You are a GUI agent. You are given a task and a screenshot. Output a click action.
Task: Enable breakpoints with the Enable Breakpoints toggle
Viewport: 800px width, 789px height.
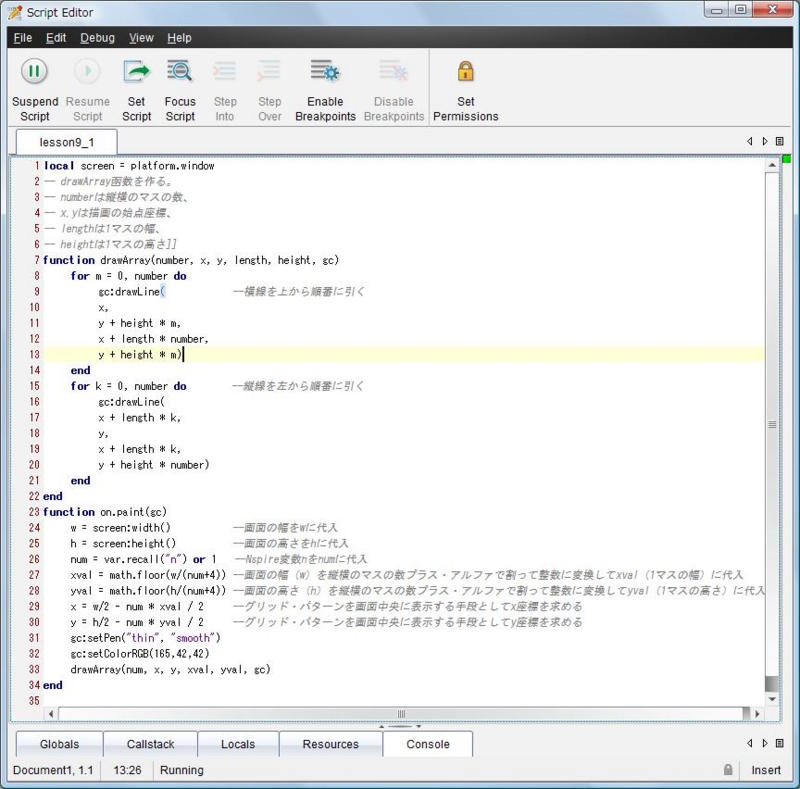[x=325, y=71]
